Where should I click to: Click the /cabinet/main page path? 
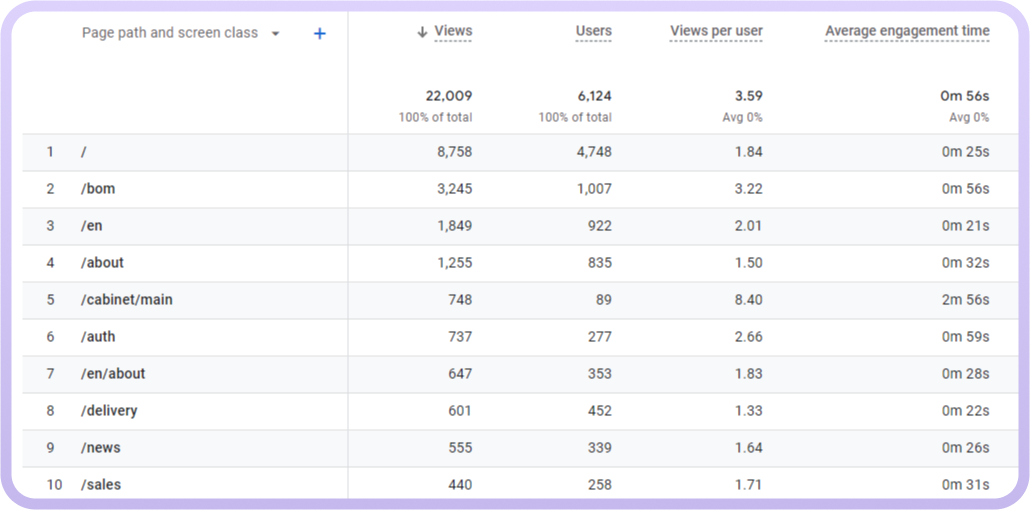point(126,300)
